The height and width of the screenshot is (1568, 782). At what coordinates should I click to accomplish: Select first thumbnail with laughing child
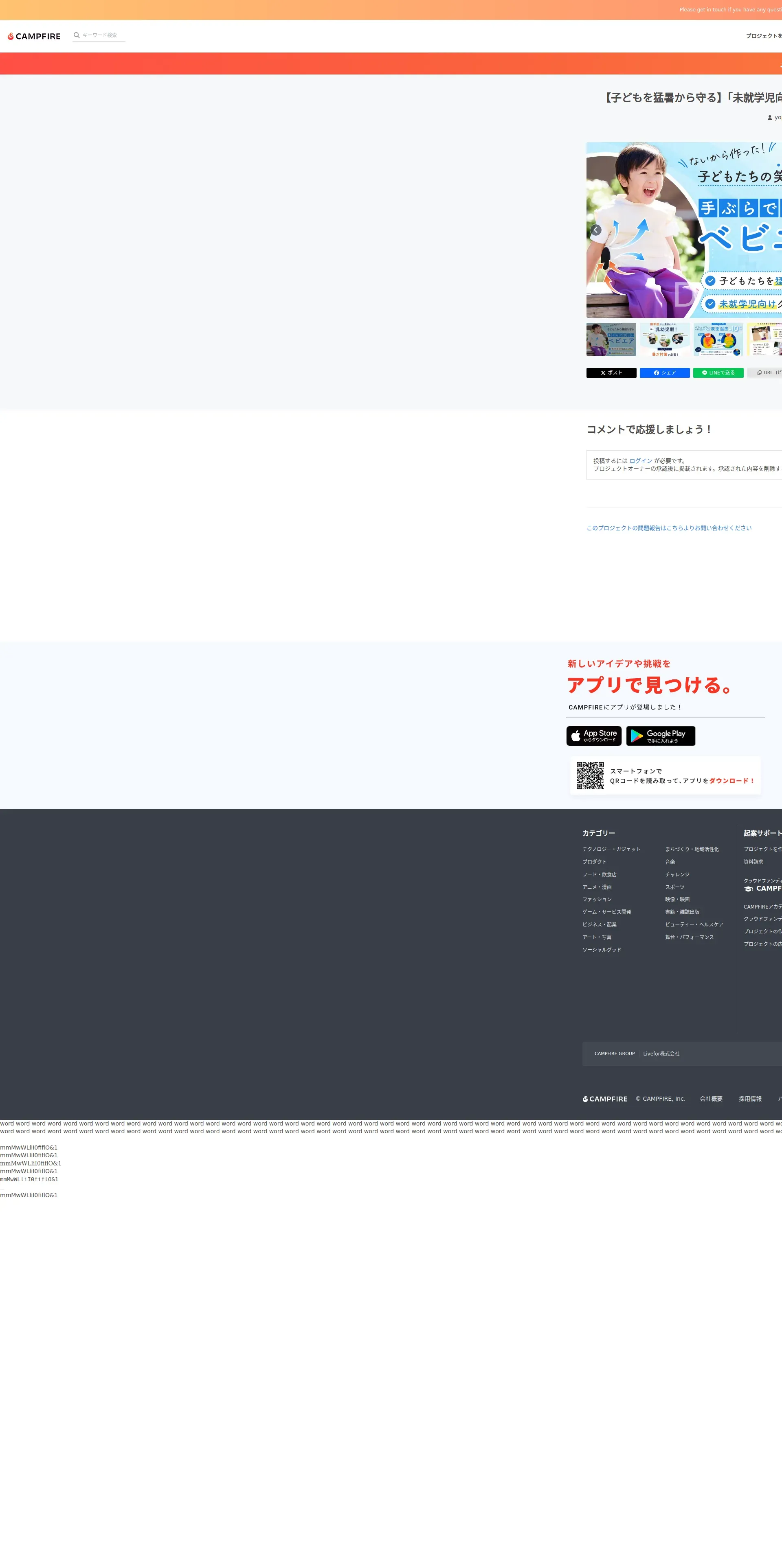pyautogui.click(x=611, y=339)
